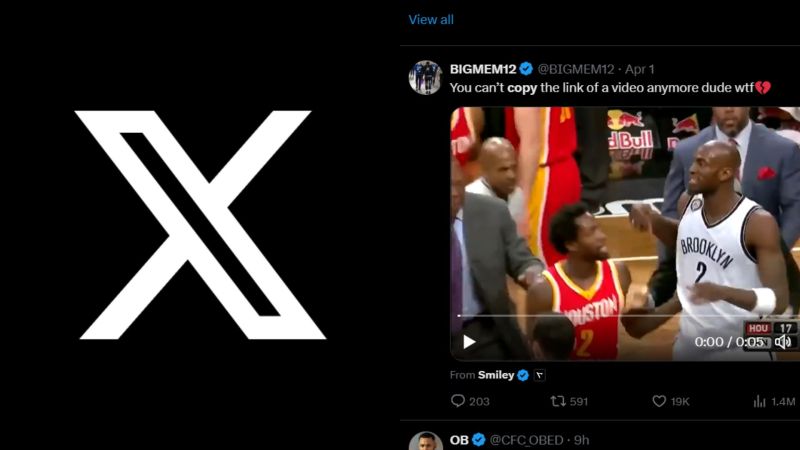800x450 pixels.
Task: Click the large X logo
Action: pos(201,225)
